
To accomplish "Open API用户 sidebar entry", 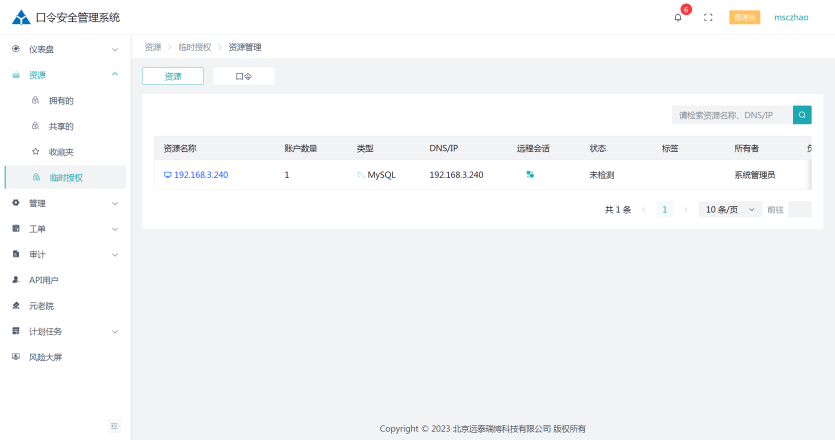I will pyautogui.click(x=44, y=280).
